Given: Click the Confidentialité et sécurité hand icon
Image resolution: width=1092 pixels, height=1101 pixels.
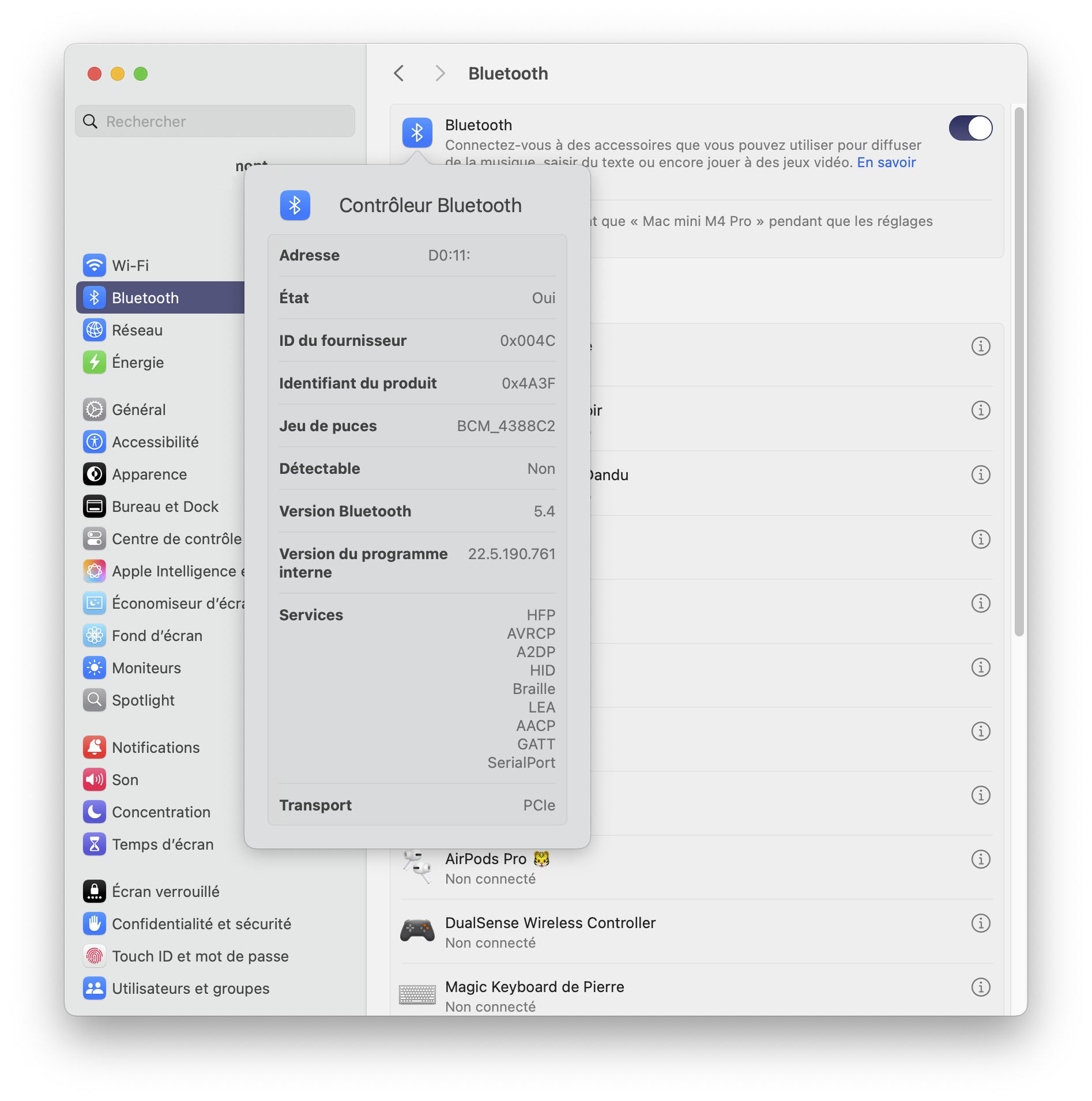Looking at the screenshot, I should coord(95,924).
